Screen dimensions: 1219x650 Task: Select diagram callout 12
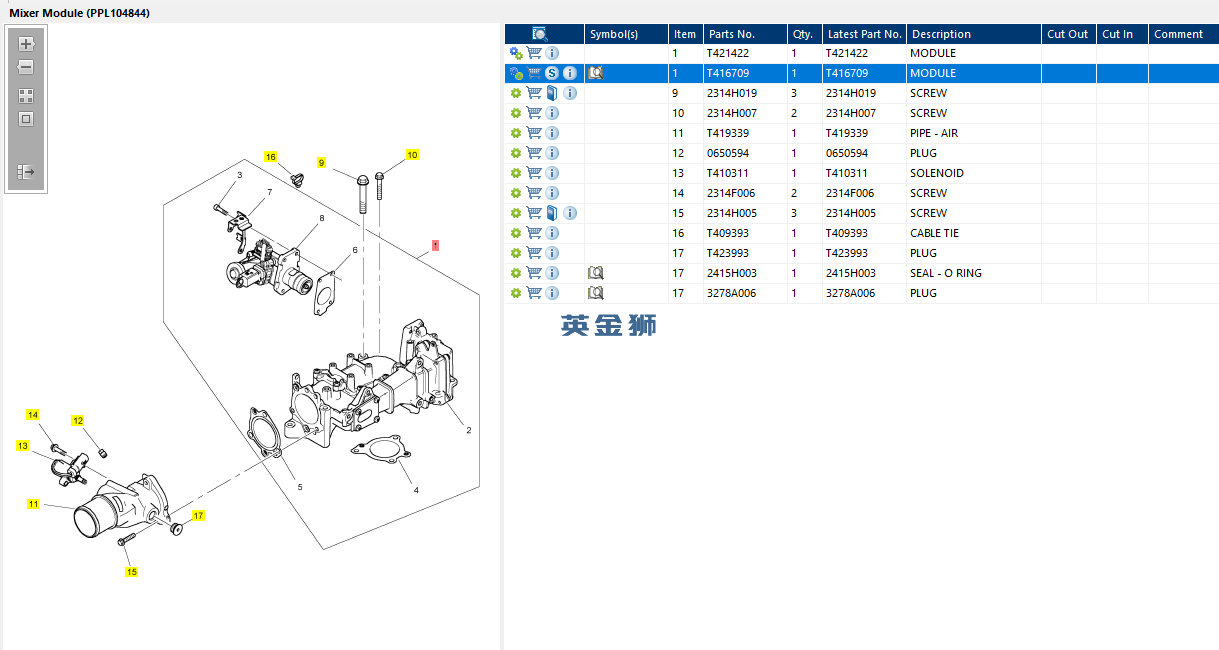[x=77, y=421]
